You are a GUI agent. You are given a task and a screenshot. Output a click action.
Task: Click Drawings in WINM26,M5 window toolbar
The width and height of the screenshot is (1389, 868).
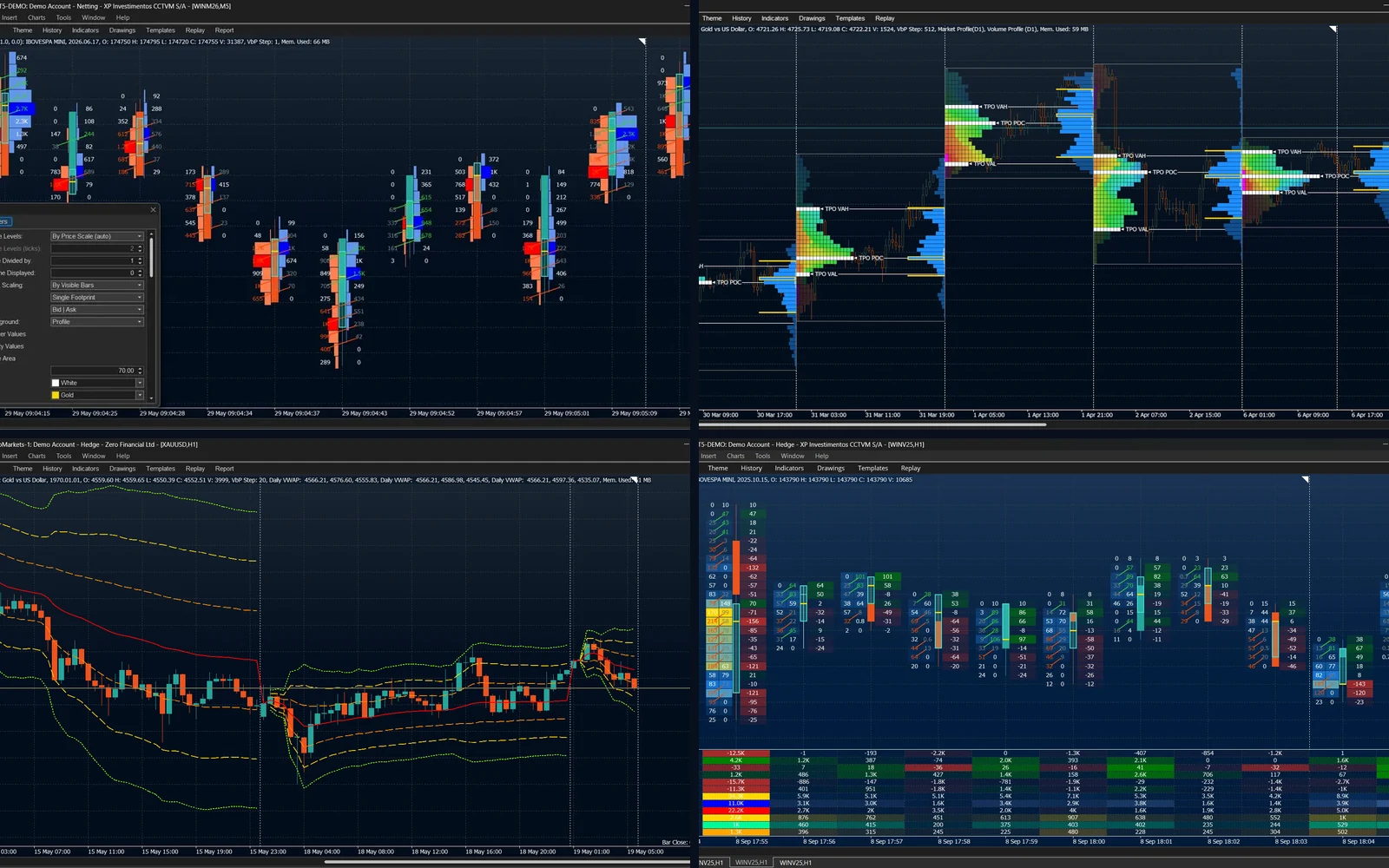click(x=122, y=30)
